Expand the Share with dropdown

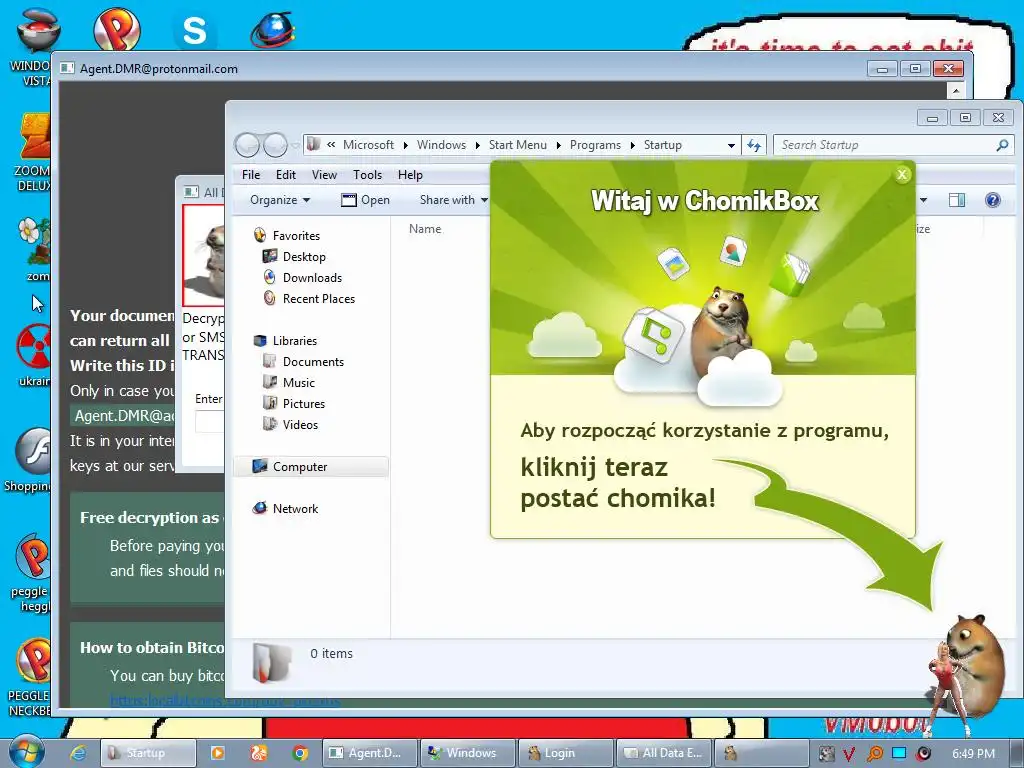coord(453,200)
